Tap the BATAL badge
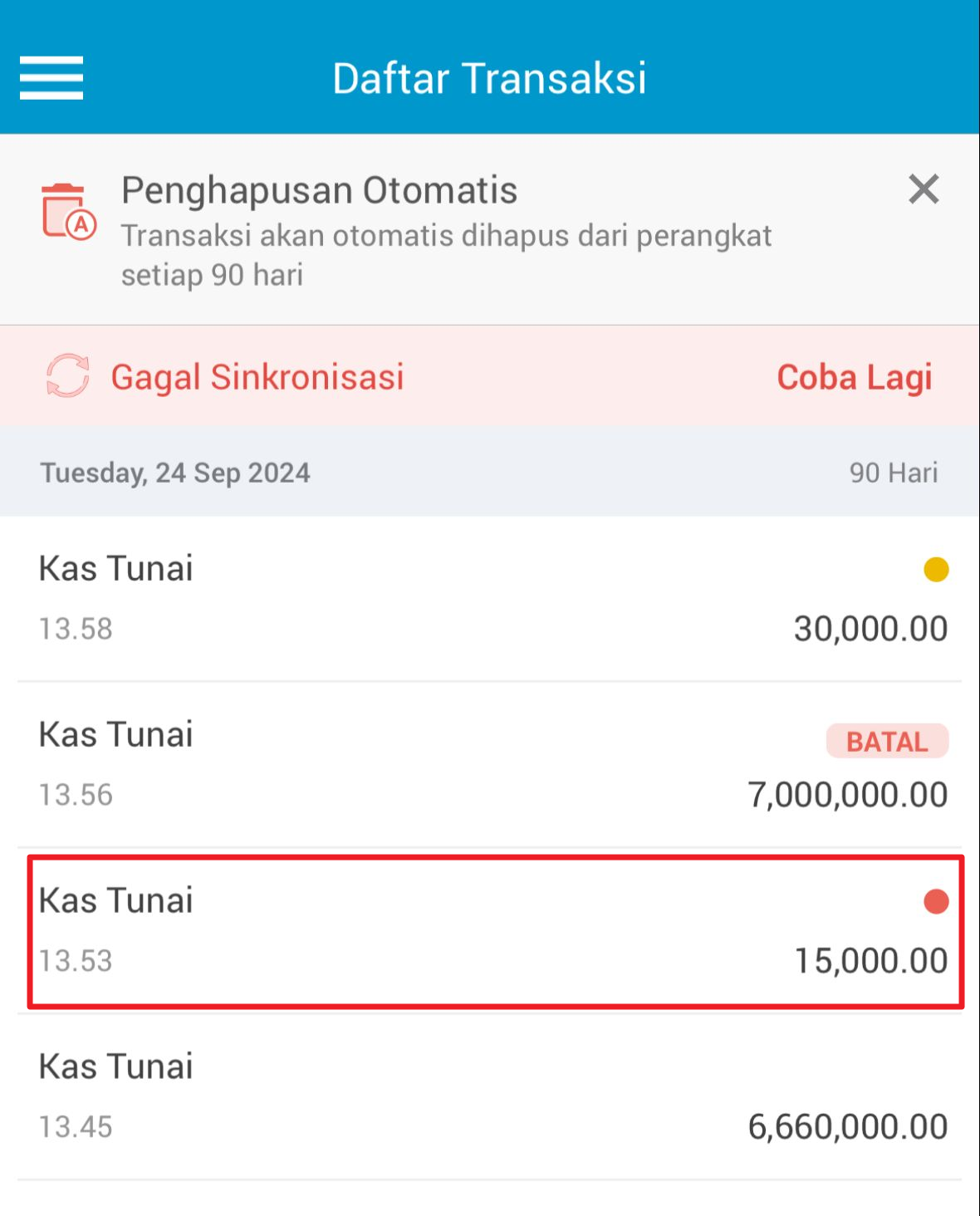 pos(887,741)
